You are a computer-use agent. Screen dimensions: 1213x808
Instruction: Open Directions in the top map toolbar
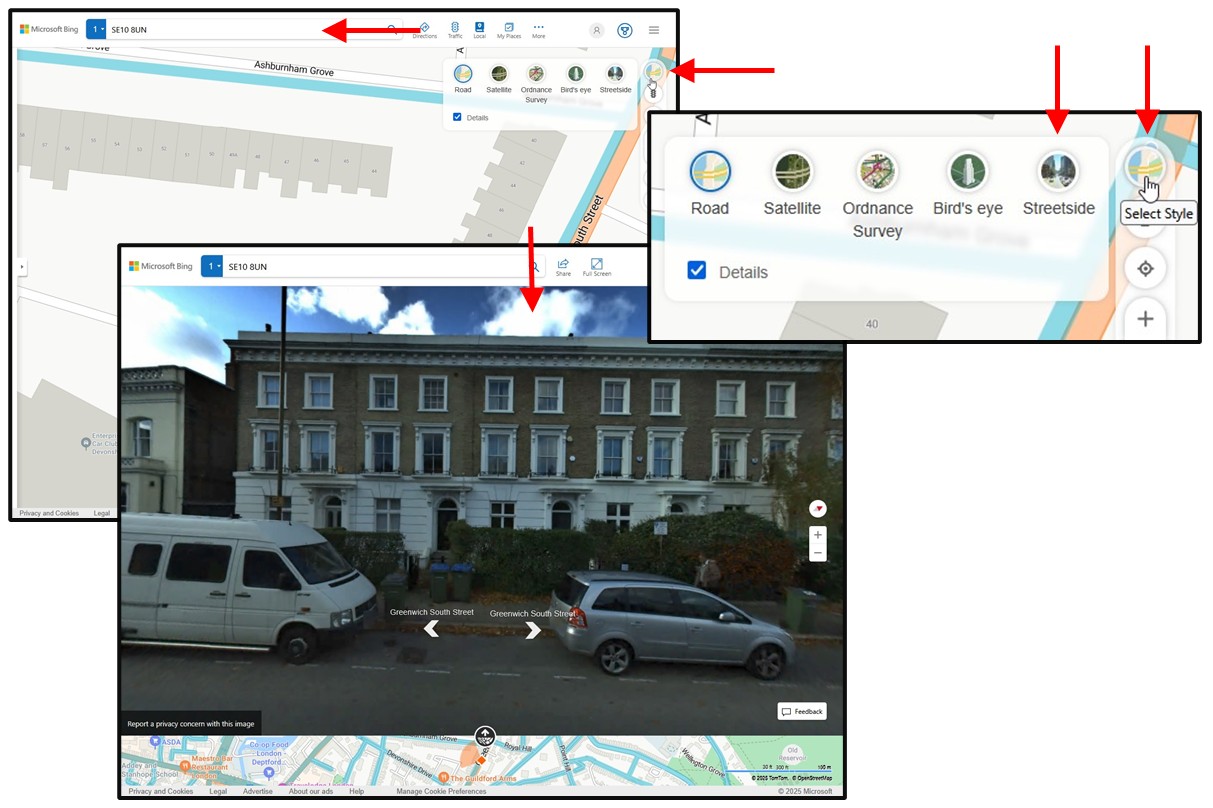coord(424,29)
